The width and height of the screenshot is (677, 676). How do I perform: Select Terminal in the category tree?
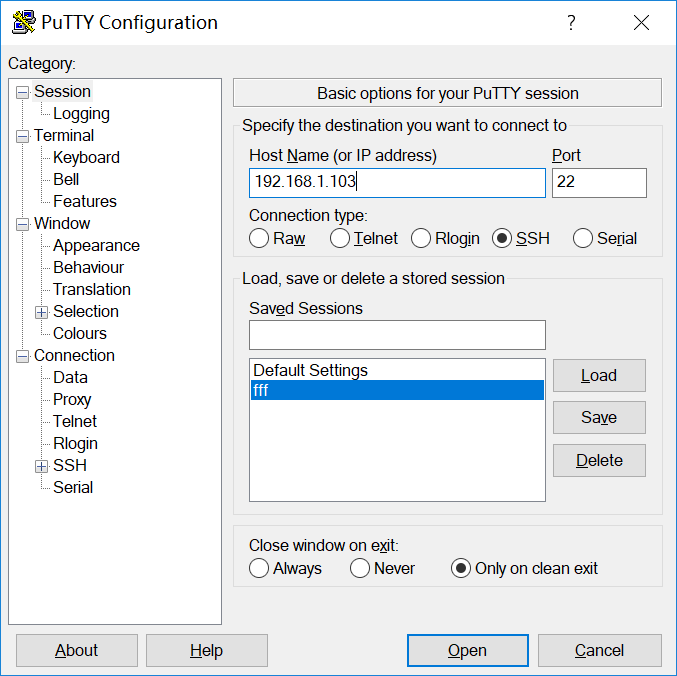[63, 136]
